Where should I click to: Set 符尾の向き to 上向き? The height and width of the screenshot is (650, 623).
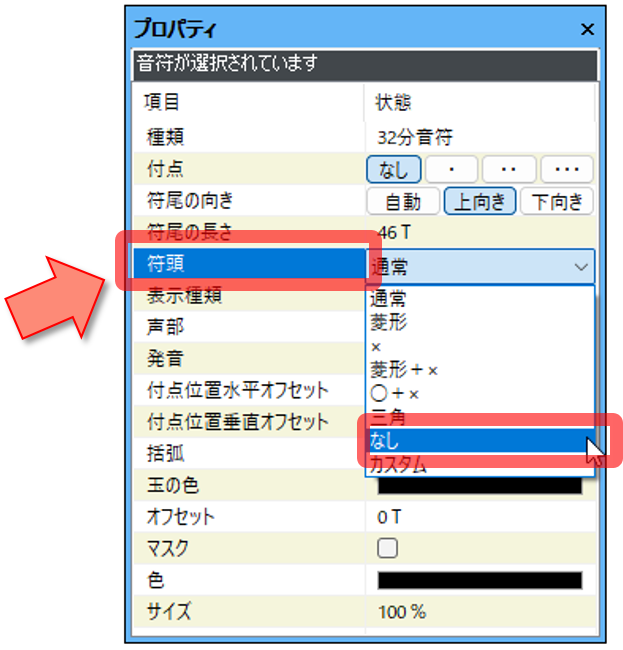pos(480,201)
